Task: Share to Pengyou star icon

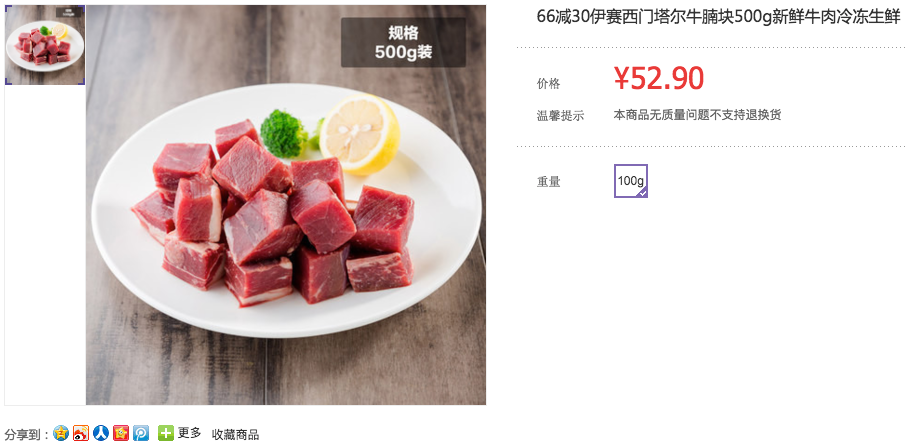Action: point(121,433)
